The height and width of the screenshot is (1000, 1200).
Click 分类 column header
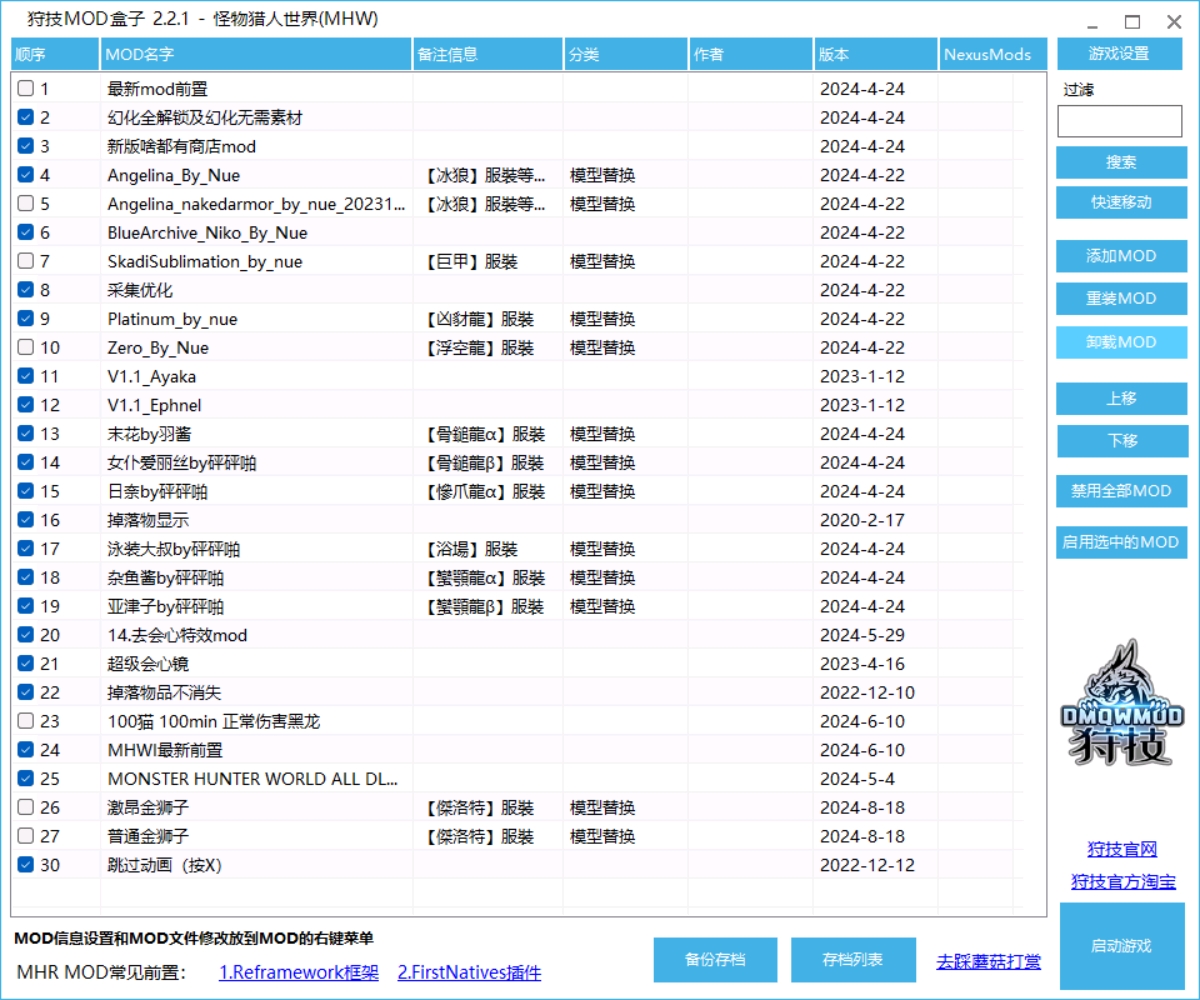point(626,54)
